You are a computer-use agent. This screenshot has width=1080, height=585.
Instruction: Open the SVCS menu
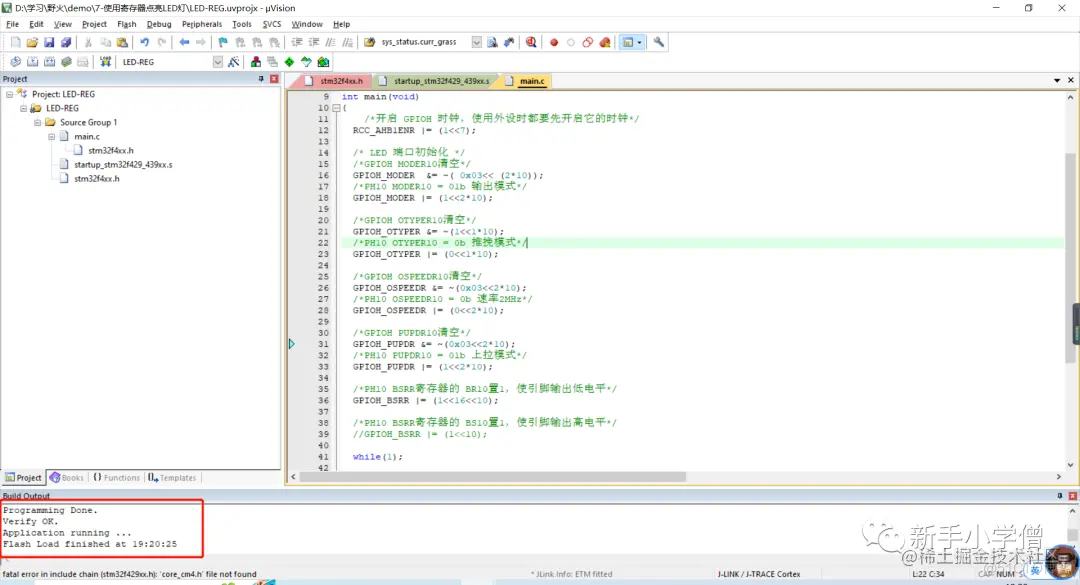click(x=271, y=24)
